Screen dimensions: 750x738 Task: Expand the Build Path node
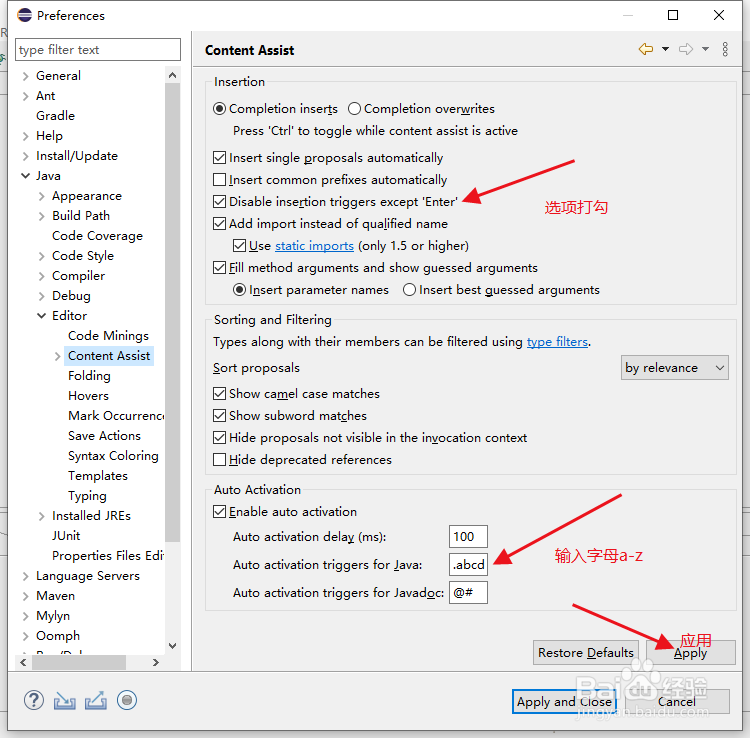[x=42, y=216]
